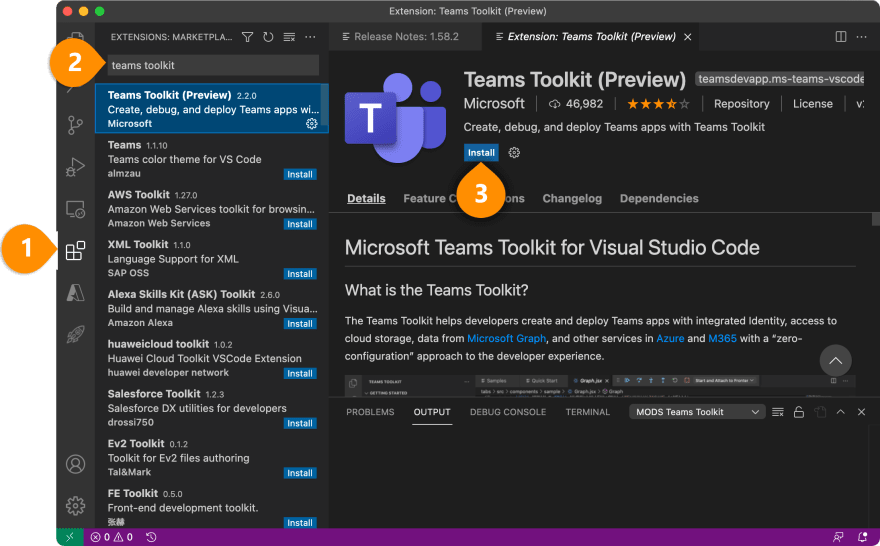880x546 pixels.
Task: Click the teamsdevapp.ms-teams-vscode identifier badge
Action: [781, 79]
